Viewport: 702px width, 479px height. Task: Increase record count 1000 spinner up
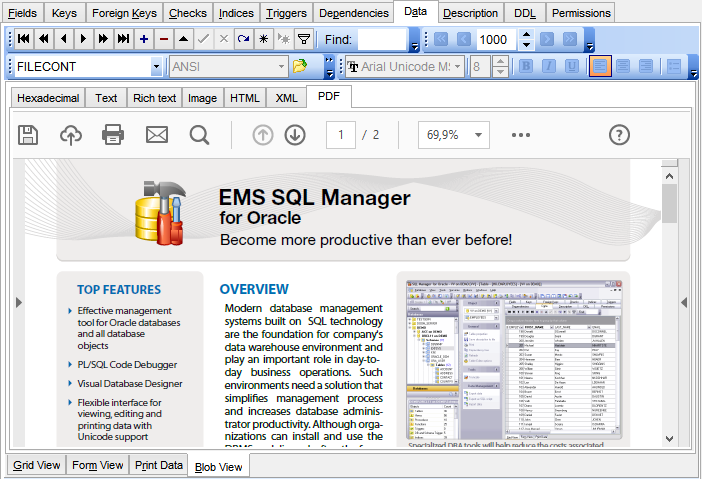point(527,34)
